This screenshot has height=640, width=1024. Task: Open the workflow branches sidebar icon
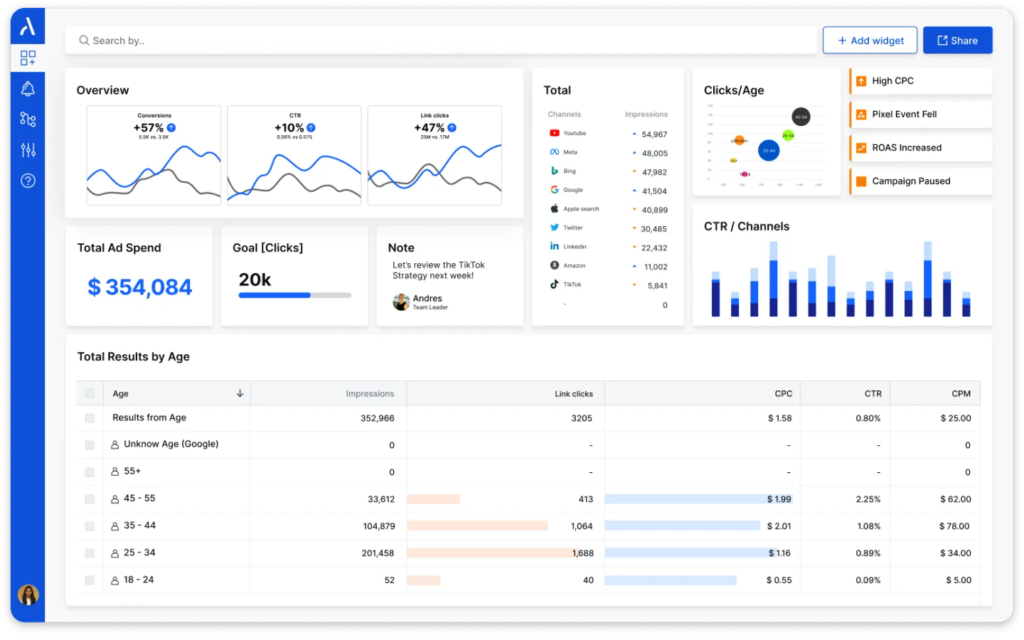(x=27, y=119)
